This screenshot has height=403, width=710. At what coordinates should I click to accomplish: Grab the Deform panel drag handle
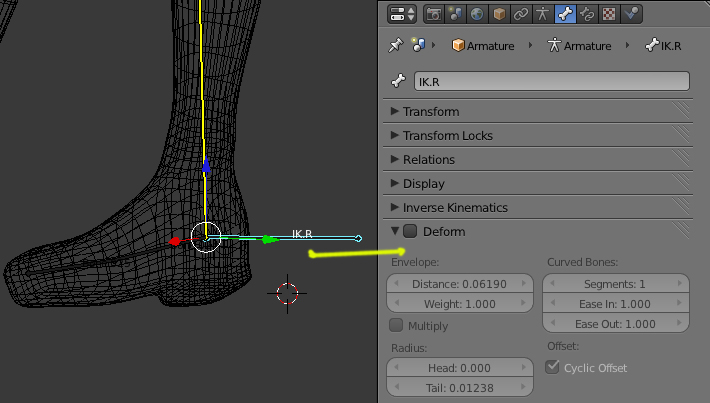pos(681,230)
